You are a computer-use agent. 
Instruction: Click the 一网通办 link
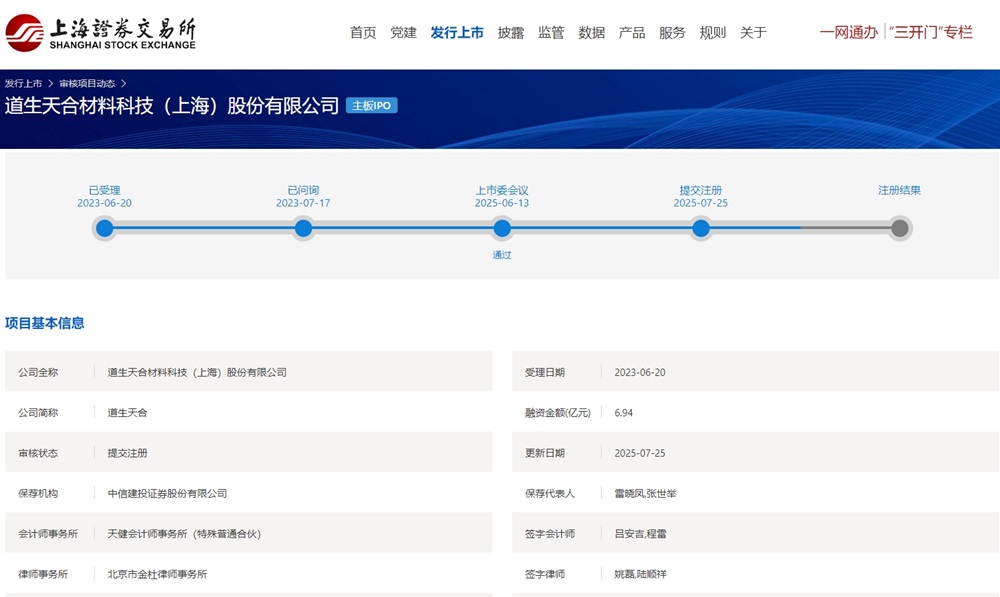(x=848, y=33)
